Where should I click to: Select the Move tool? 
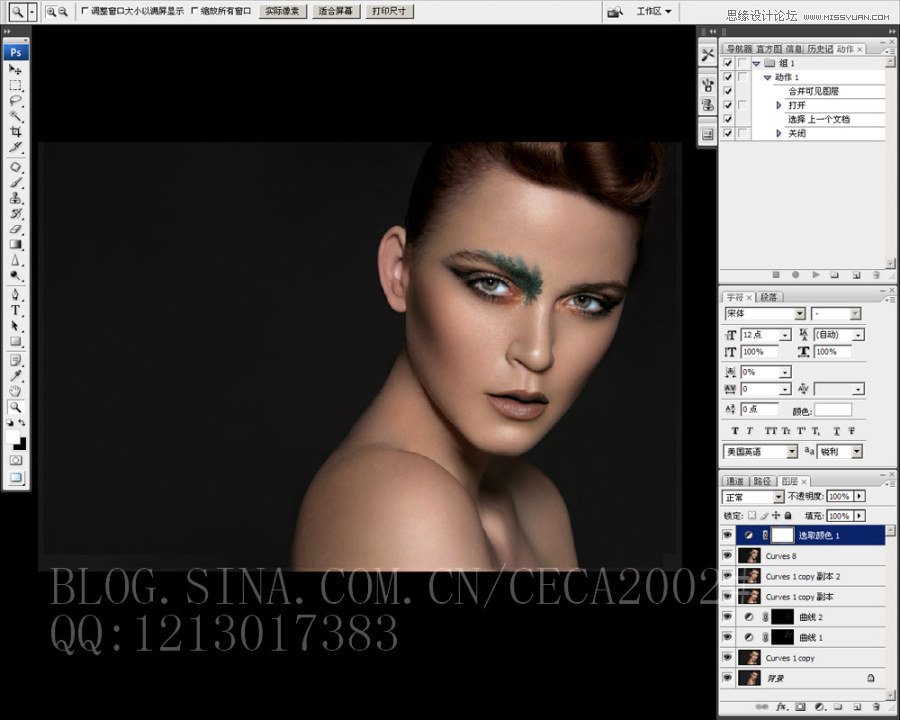15,69
